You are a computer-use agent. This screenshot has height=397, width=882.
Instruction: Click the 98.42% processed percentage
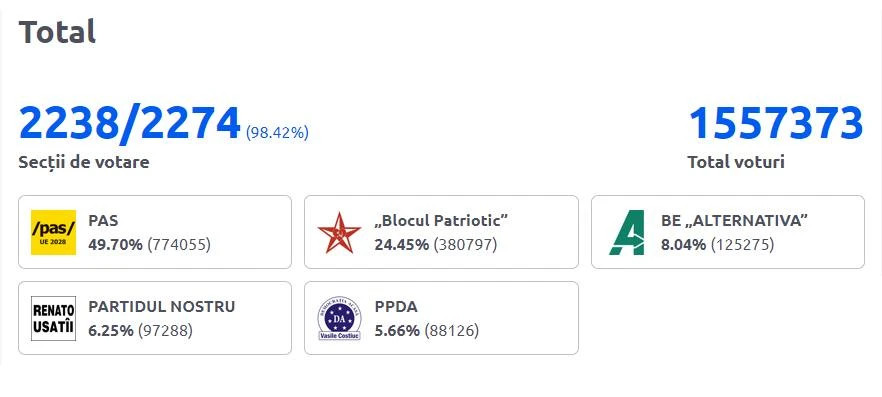pos(277,133)
